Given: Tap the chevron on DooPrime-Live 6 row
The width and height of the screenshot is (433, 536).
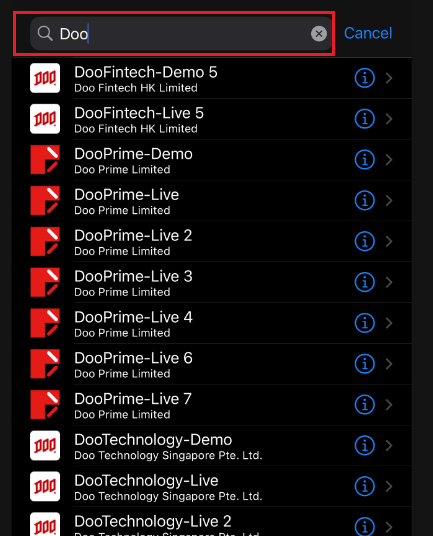Looking at the screenshot, I should point(389,364).
